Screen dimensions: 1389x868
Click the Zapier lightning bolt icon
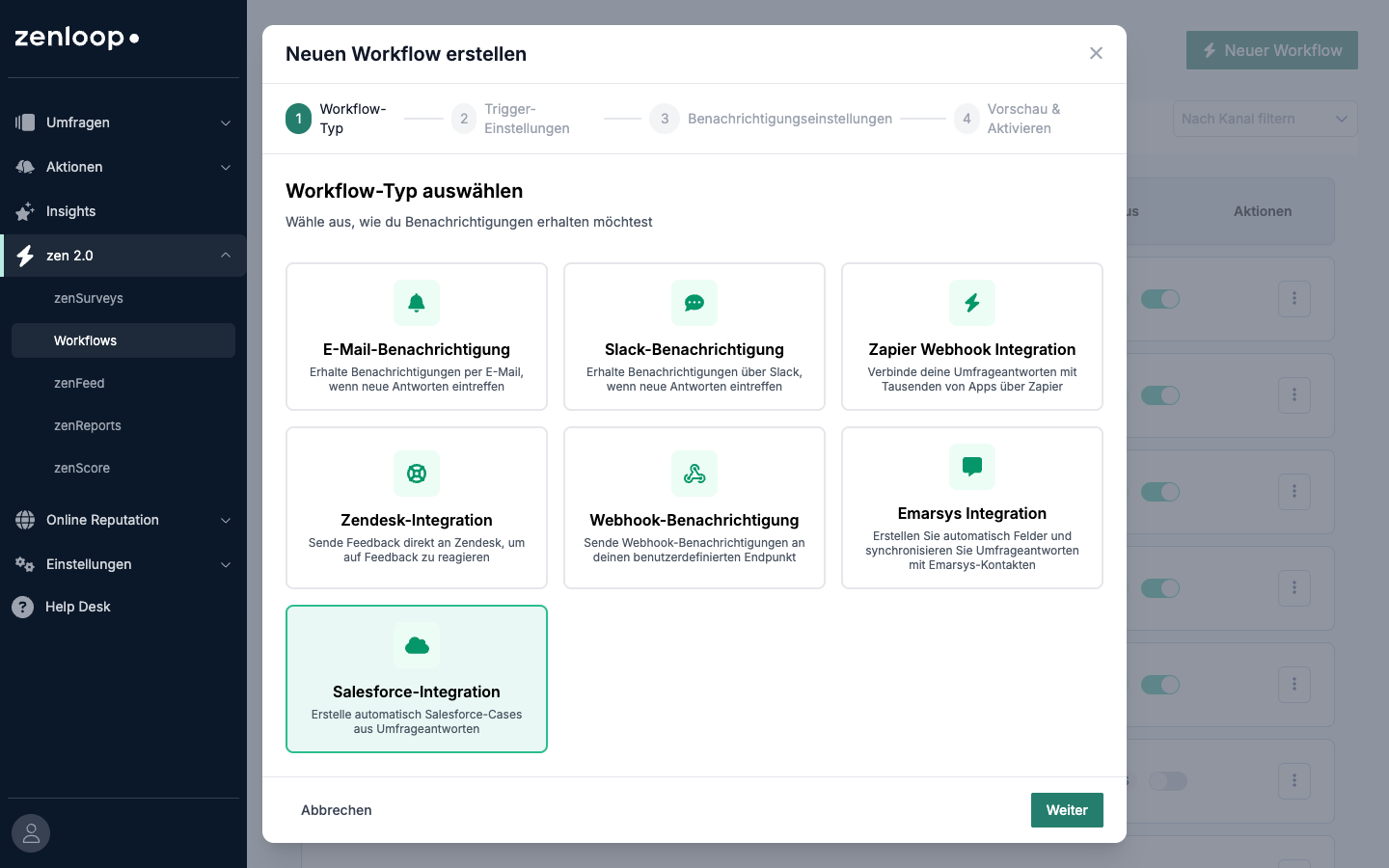pos(972,303)
